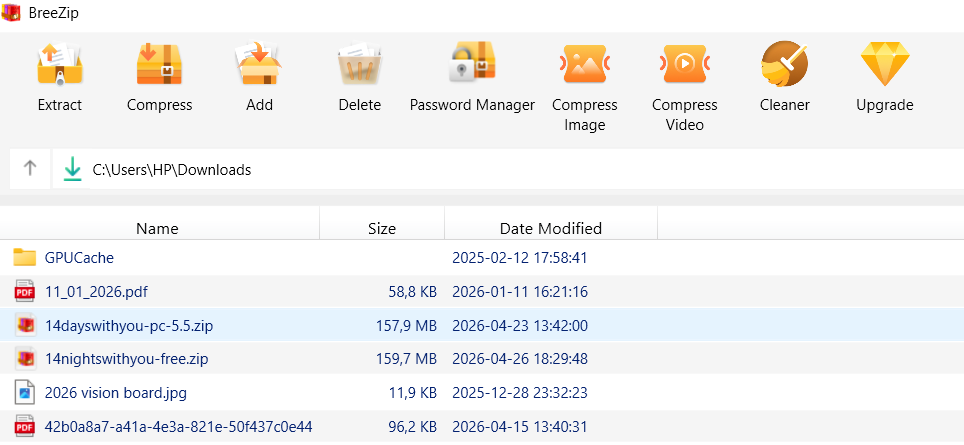Click the Upgrade diamond icon
Viewport: 964px width, 445px height.
point(885,66)
